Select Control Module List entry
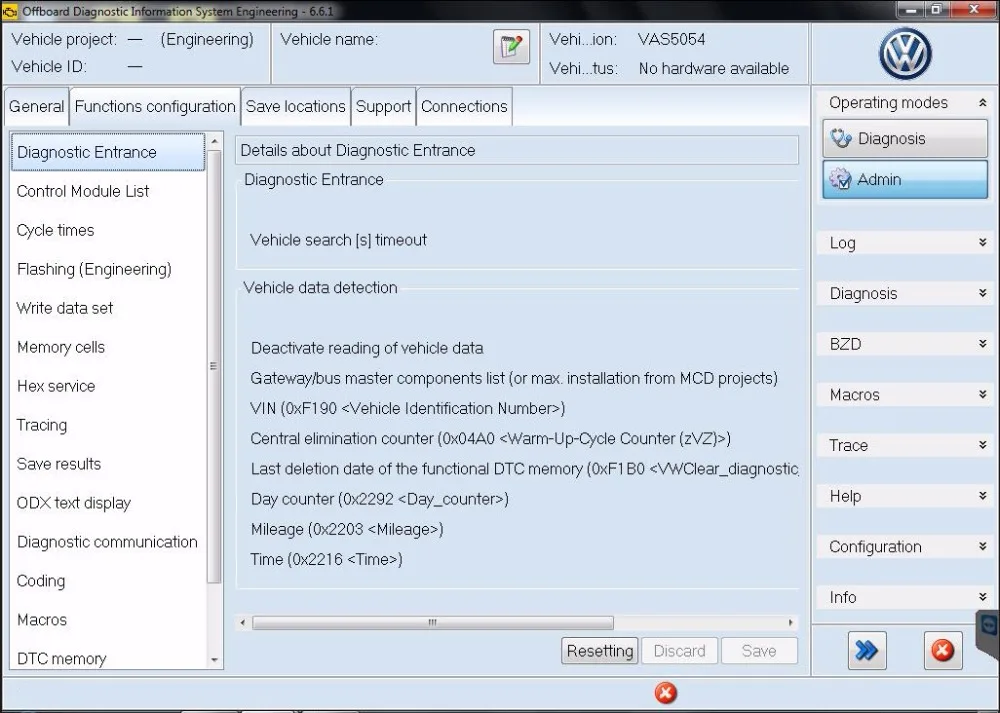This screenshot has width=1000, height=713. coord(108,191)
